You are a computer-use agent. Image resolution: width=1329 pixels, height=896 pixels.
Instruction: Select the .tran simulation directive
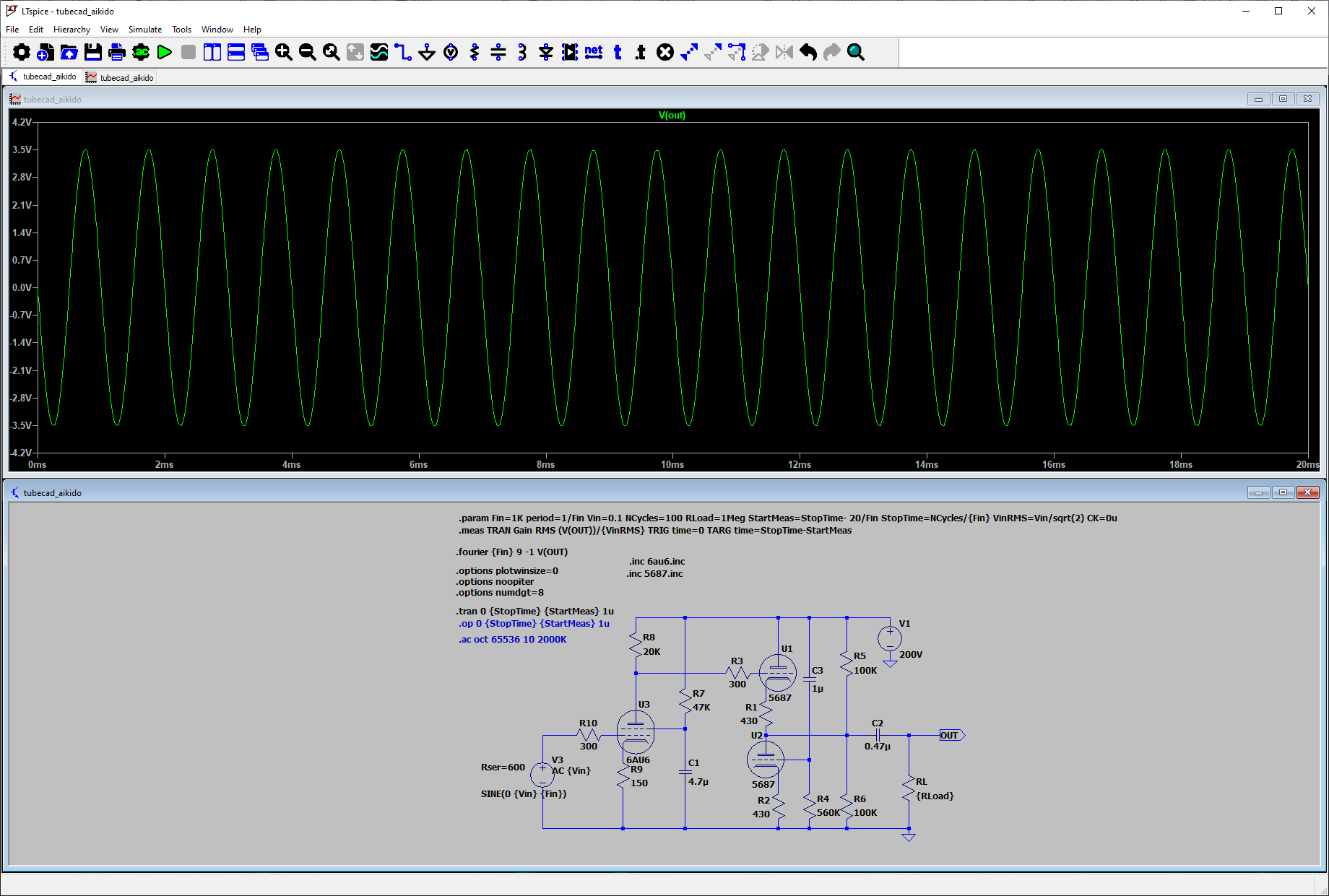click(534, 611)
